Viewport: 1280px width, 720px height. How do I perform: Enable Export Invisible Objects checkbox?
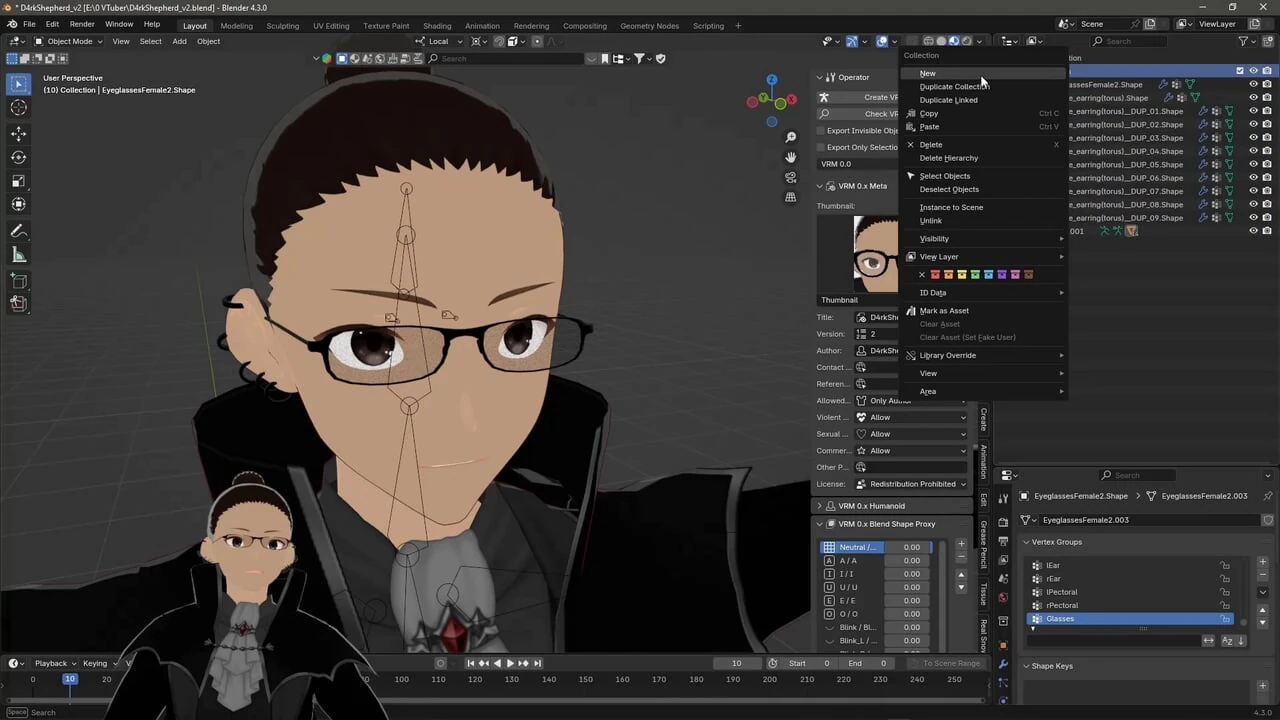[x=821, y=130]
